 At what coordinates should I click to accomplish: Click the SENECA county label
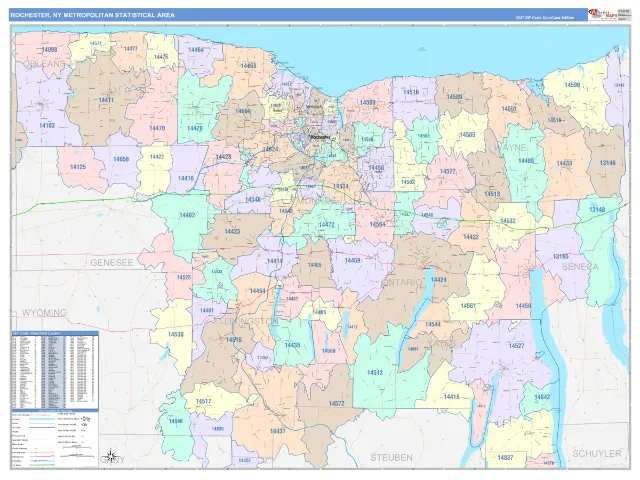(x=580, y=267)
